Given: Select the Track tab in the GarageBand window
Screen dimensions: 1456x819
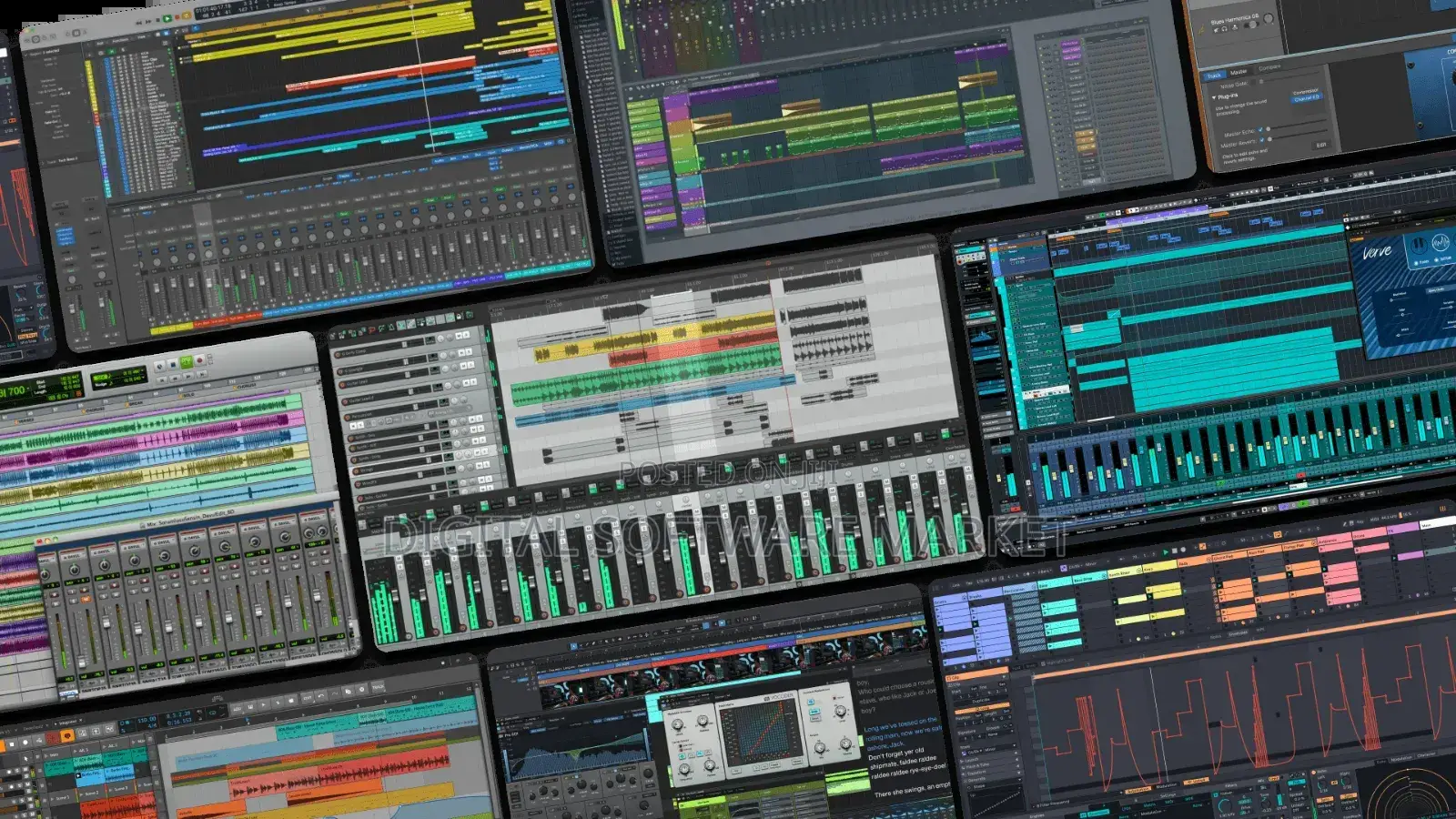Looking at the screenshot, I should coord(1214,76).
